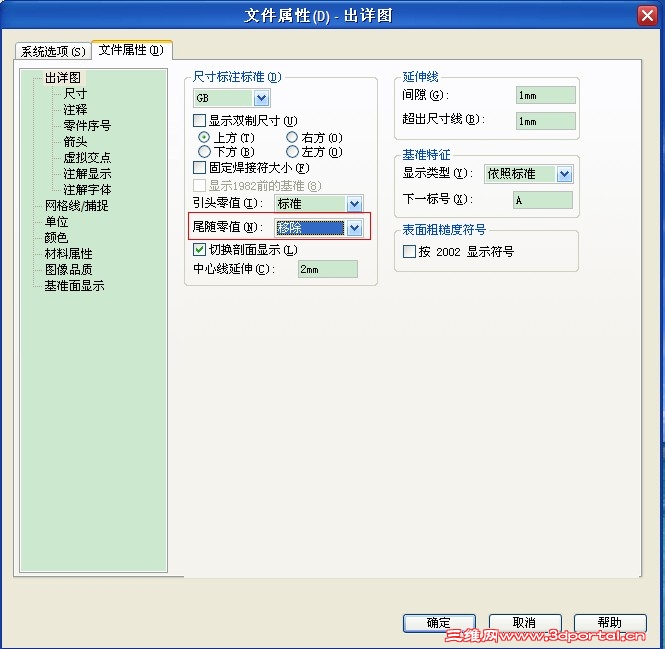The image size is (665, 649).
Task: Select 出详图 in the tree
Action: coord(63,78)
